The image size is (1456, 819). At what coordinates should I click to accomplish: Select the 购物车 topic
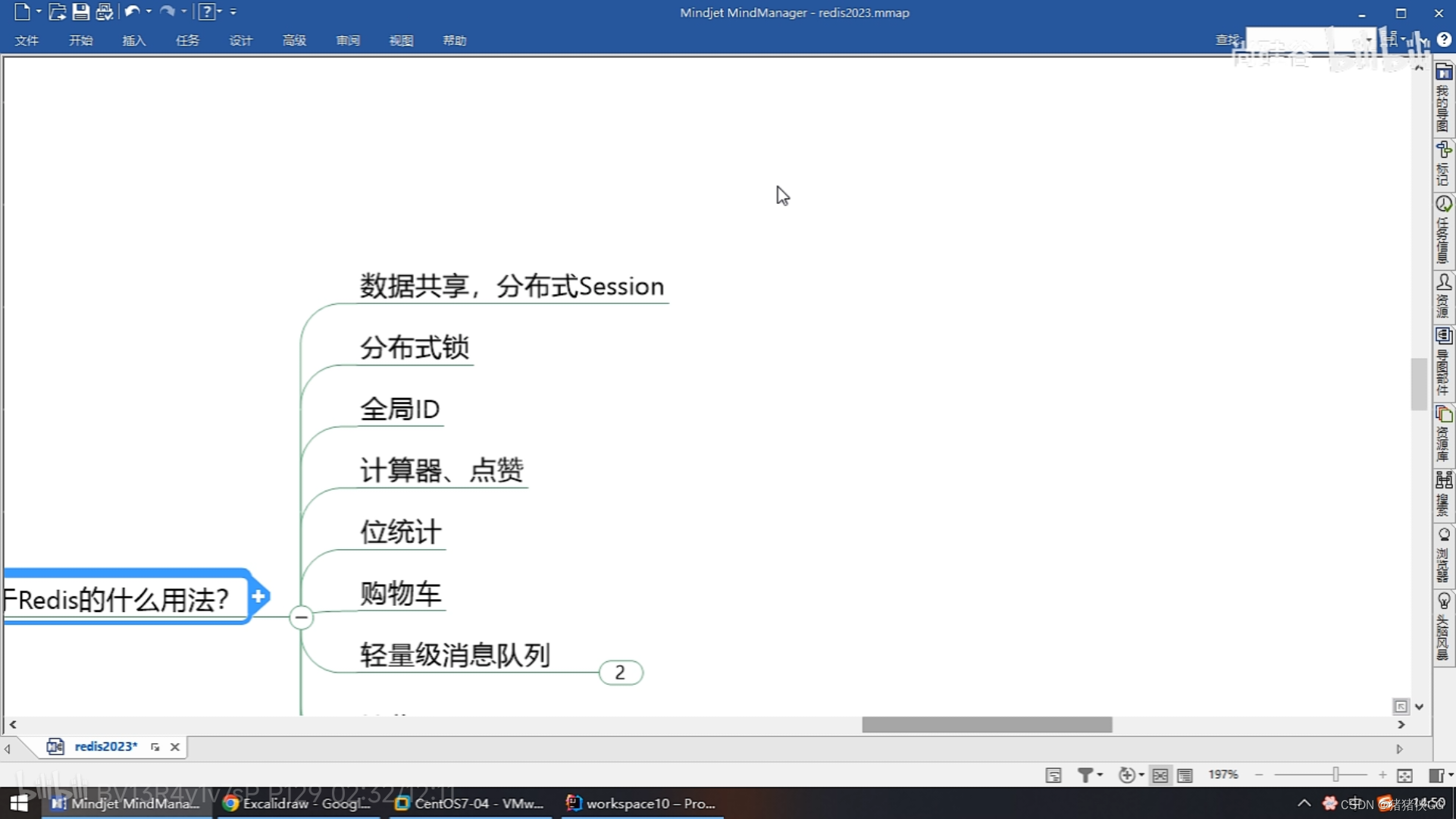[400, 593]
